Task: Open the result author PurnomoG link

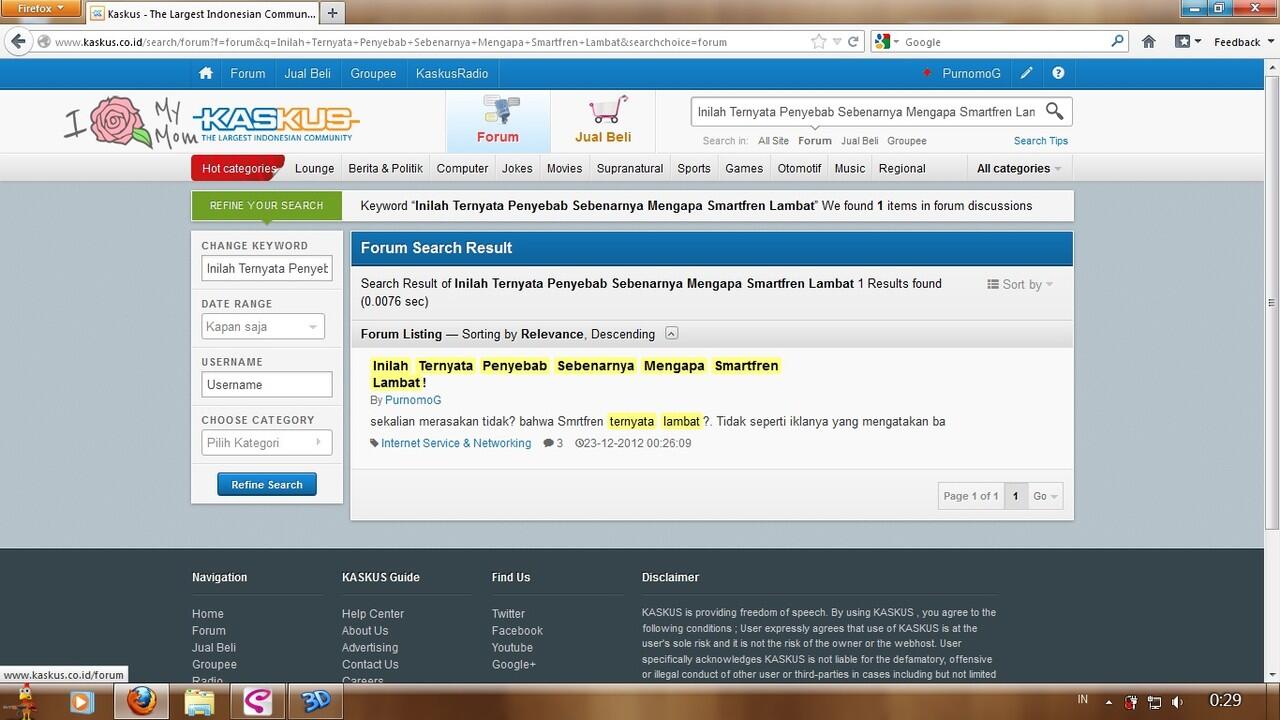Action: coord(413,400)
